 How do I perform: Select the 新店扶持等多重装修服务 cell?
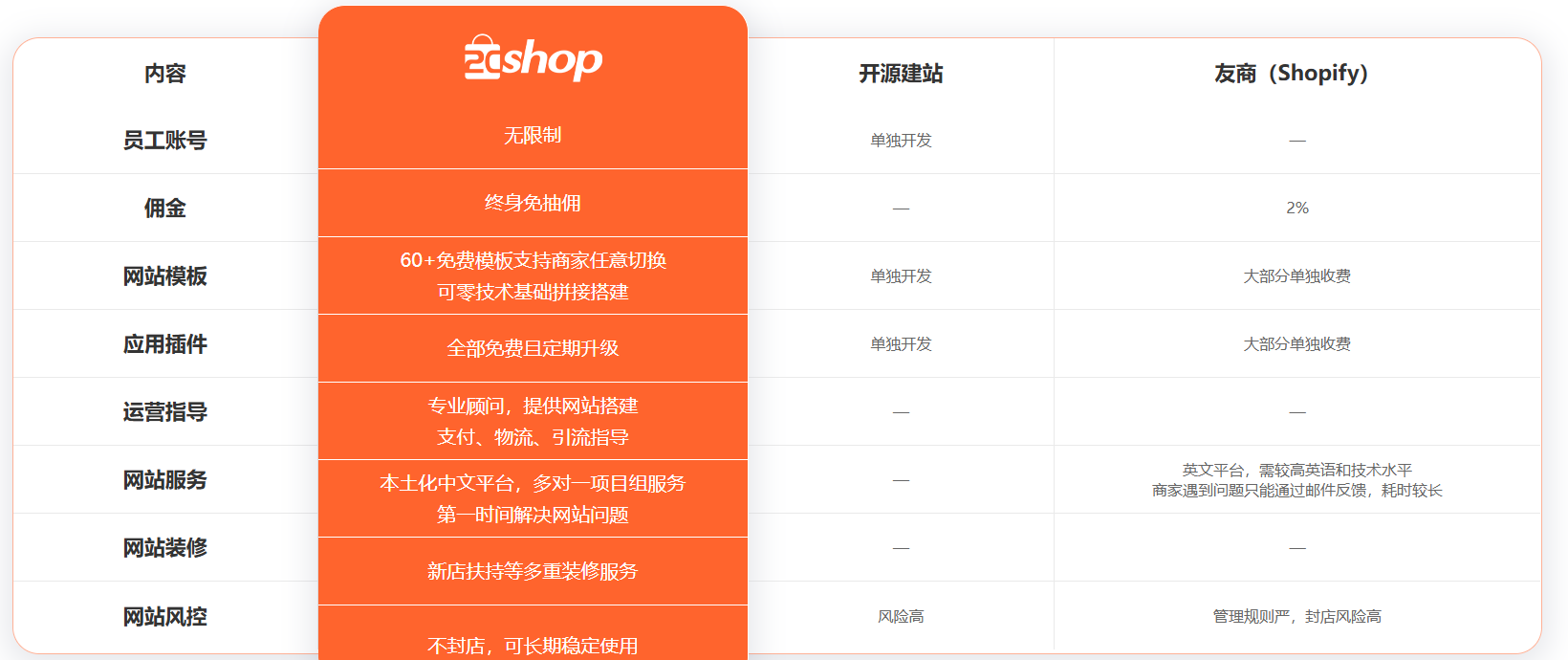coord(533,571)
